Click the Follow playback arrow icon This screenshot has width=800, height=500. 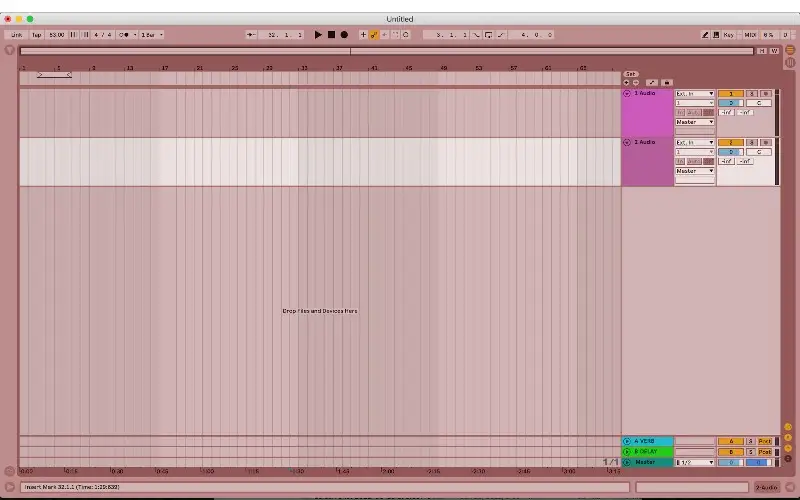[x=252, y=35]
